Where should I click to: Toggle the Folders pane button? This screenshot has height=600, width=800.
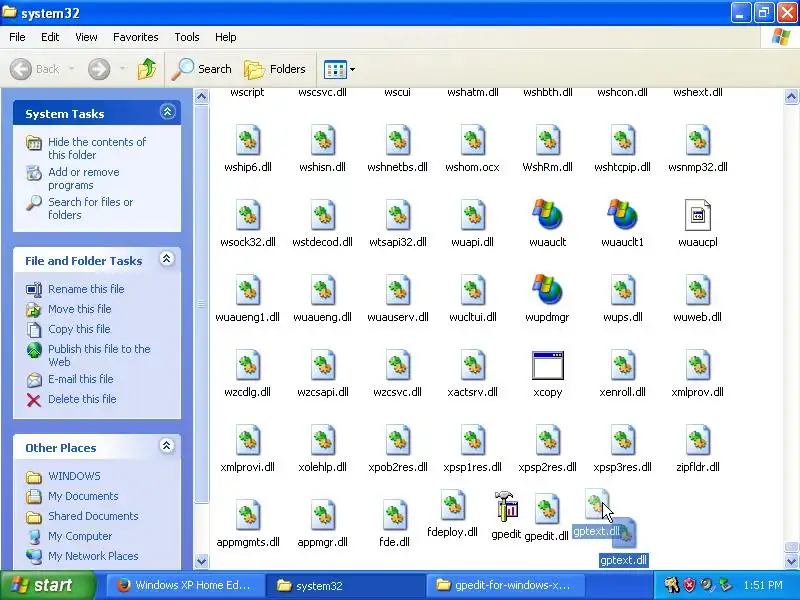tap(275, 69)
